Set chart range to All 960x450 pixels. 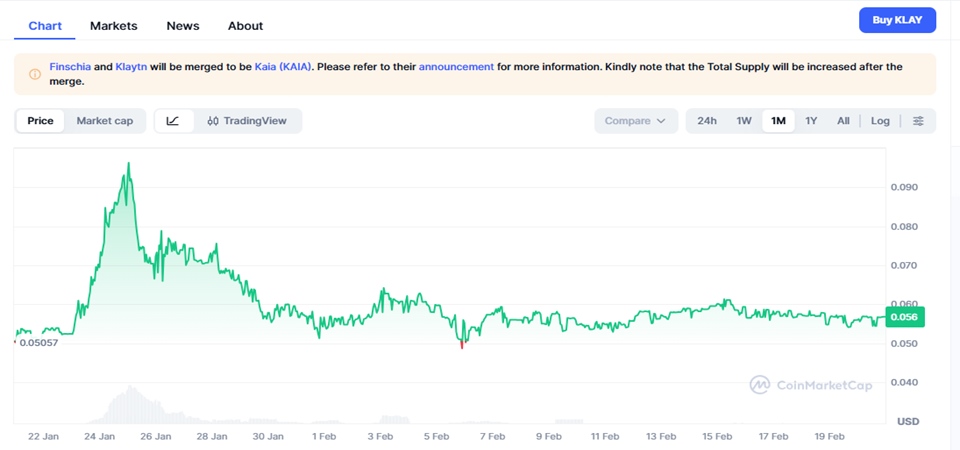(843, 121)
